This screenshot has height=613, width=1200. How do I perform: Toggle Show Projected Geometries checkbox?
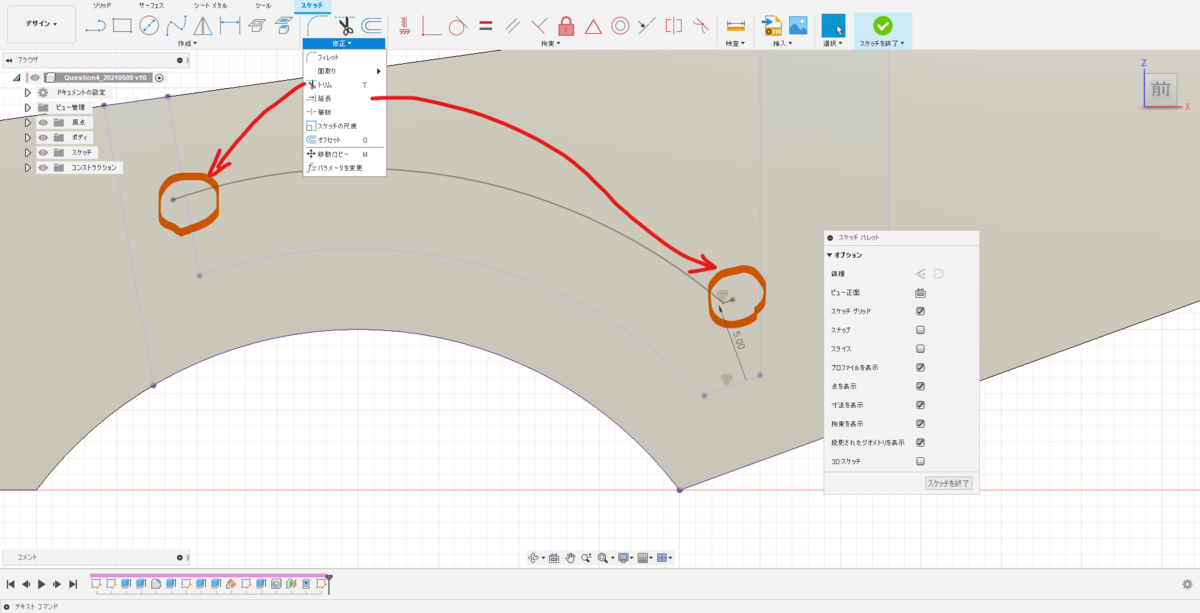pyautogui.click(x=920, y=442)
